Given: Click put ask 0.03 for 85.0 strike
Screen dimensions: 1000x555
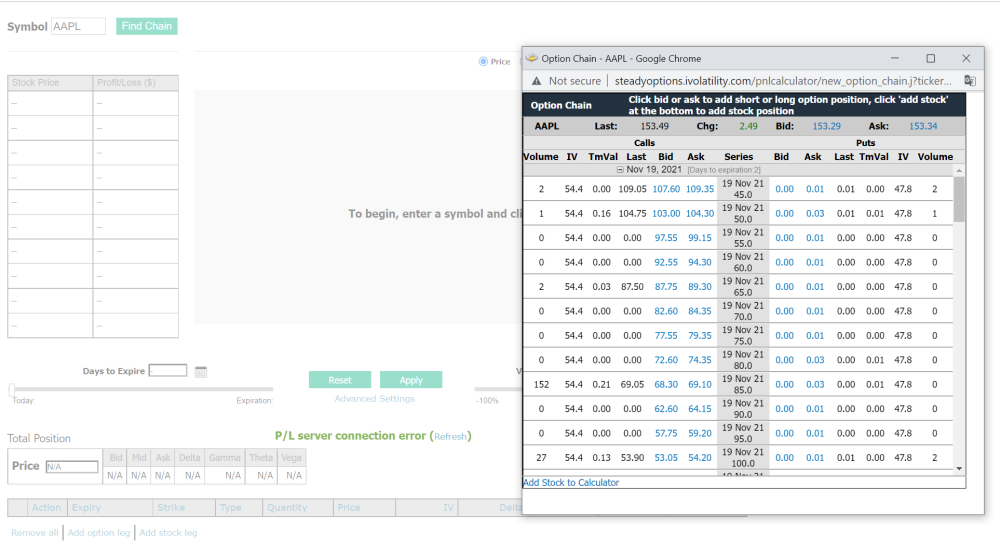Looking at the screenshot, I should click(x=815, y=385).
